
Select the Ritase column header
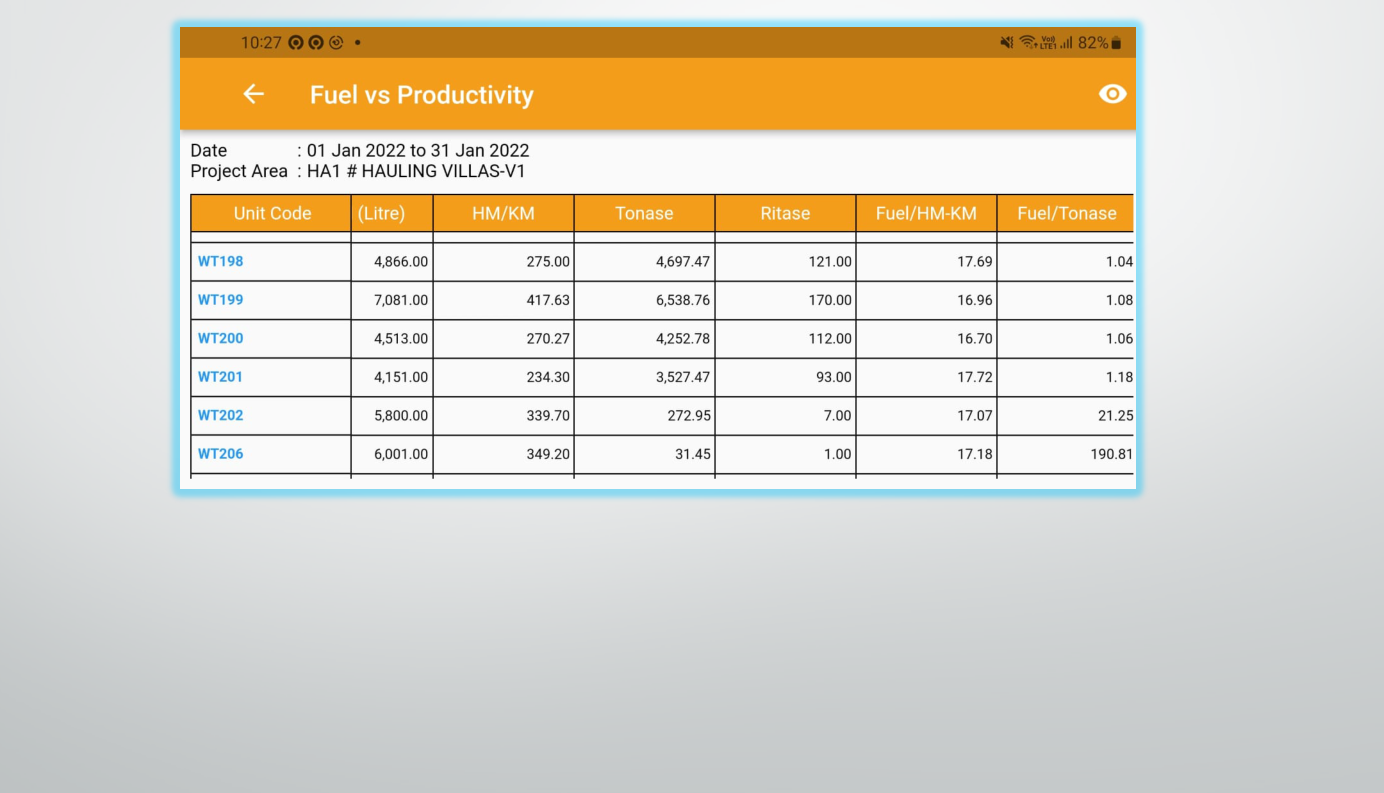click(785, 213)
